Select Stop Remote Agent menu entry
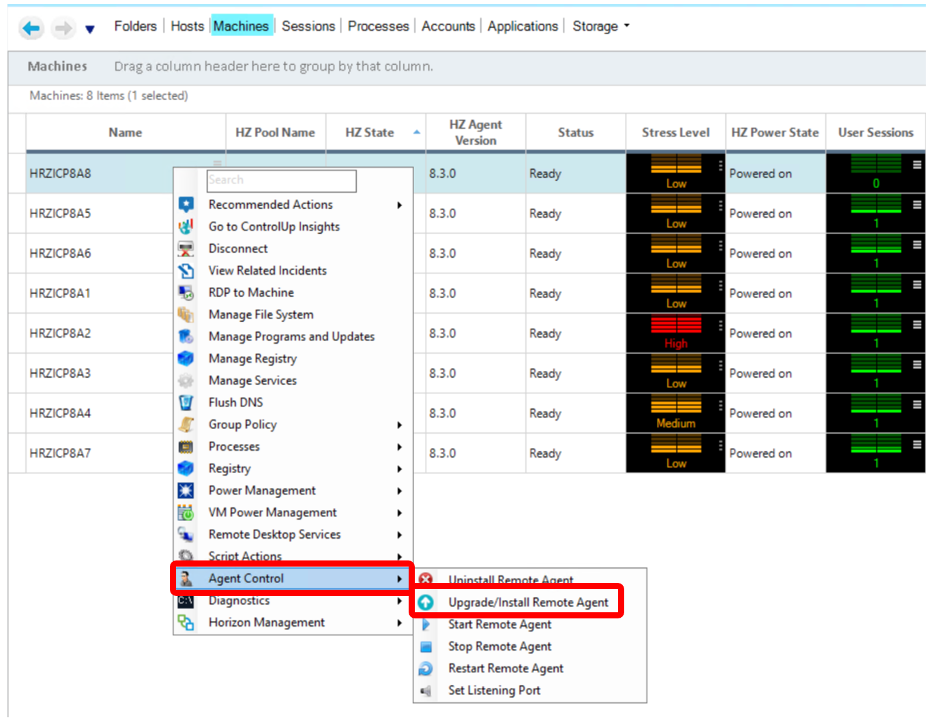This screenshot has height=720, width=936. [x=499, y=647]
